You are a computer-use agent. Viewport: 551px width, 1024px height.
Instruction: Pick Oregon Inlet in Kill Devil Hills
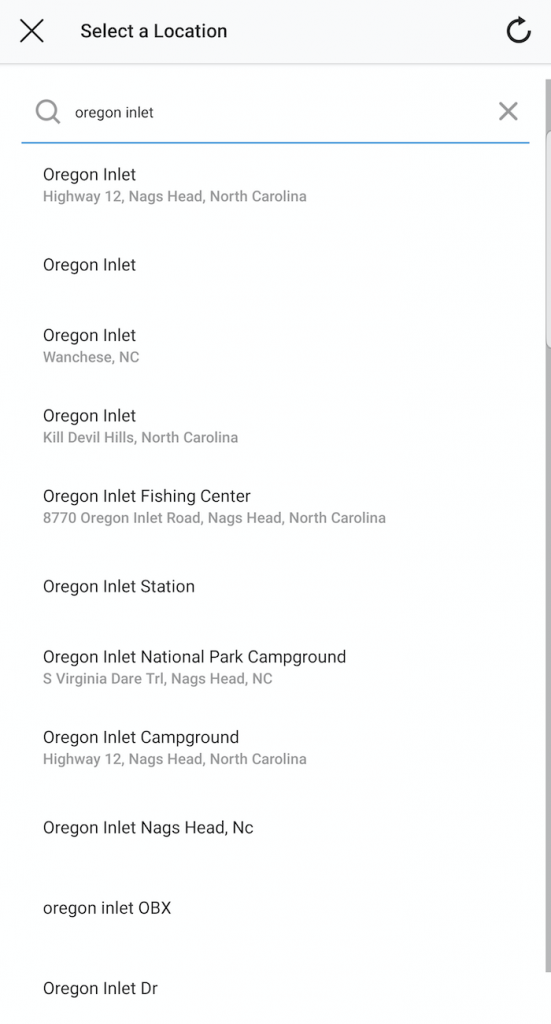274,426
